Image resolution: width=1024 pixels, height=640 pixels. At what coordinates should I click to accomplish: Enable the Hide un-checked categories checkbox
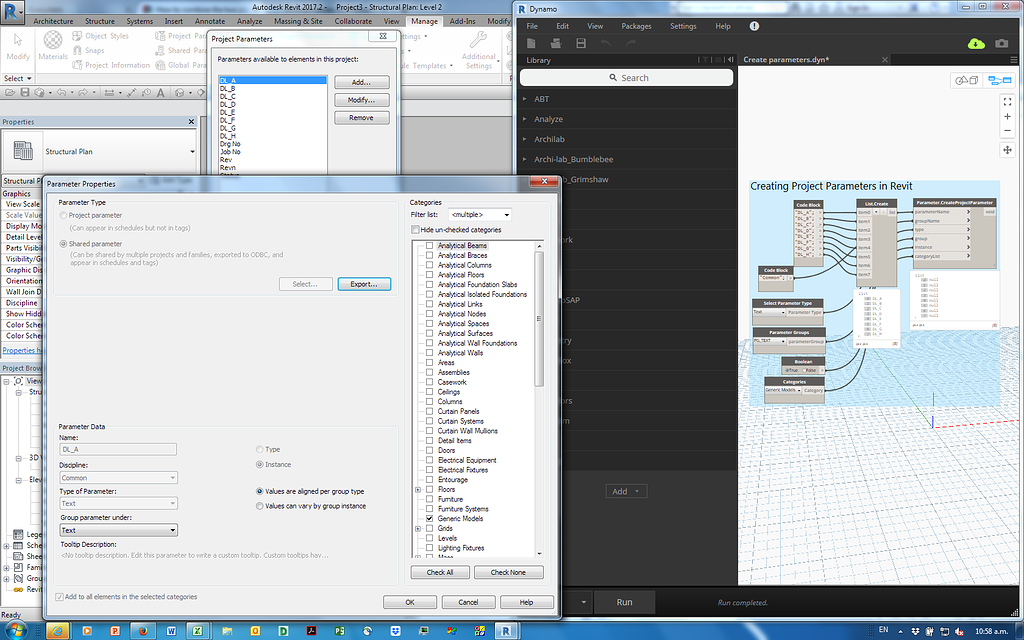point(416,229)
